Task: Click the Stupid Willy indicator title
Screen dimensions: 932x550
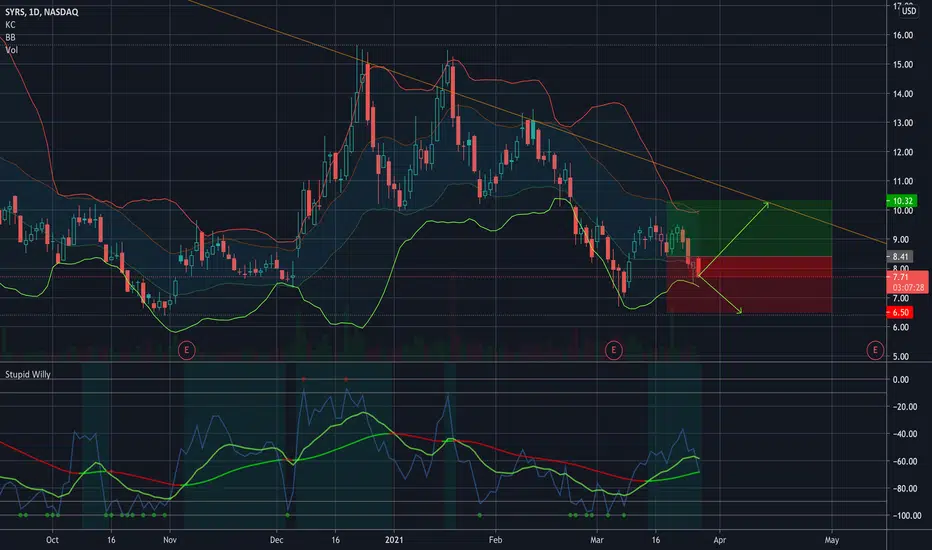Action: 28,375
